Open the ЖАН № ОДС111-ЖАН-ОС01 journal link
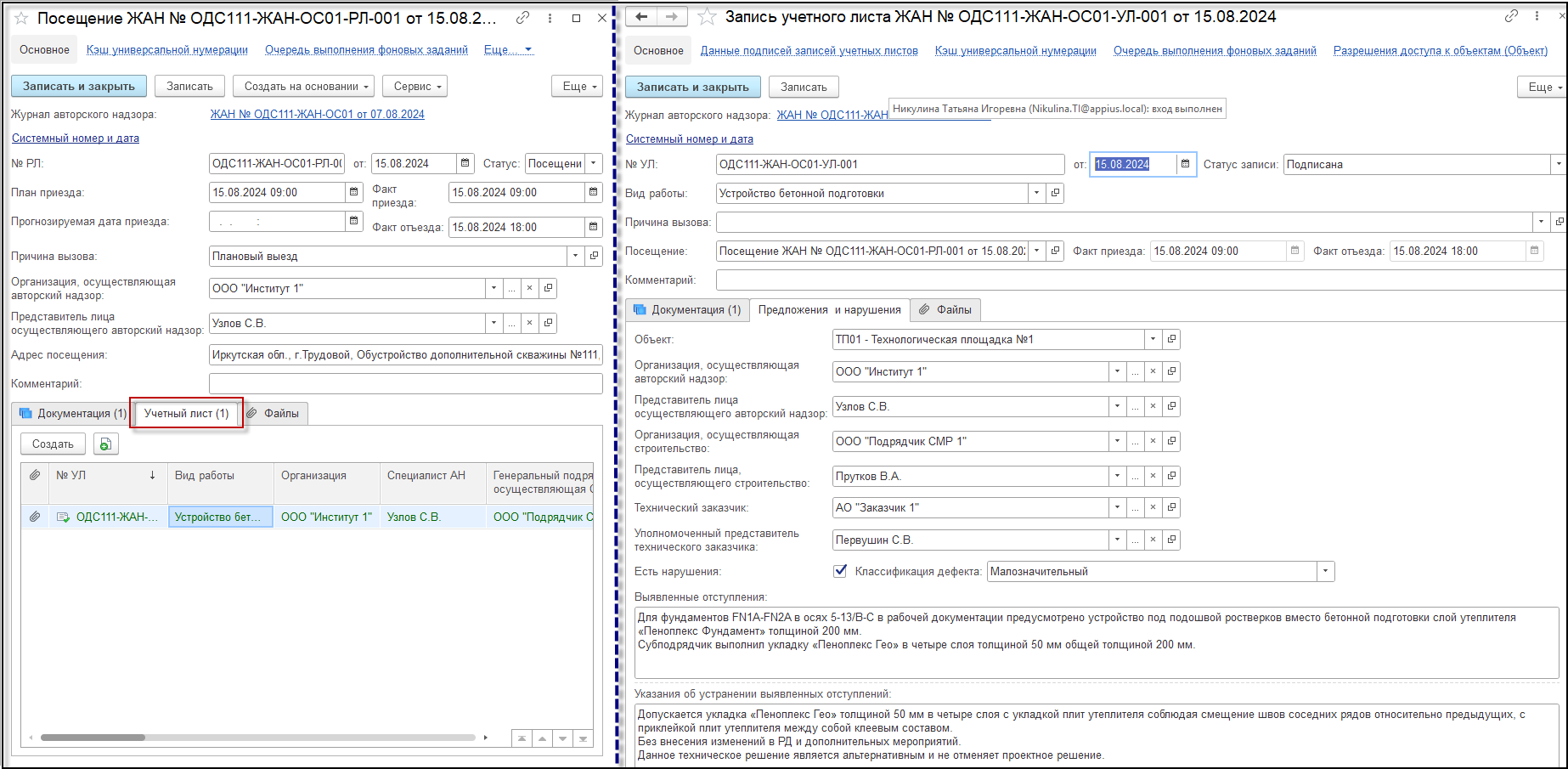Image resolution: width=1568 pixels, height=769 pixels. point(317,115)
